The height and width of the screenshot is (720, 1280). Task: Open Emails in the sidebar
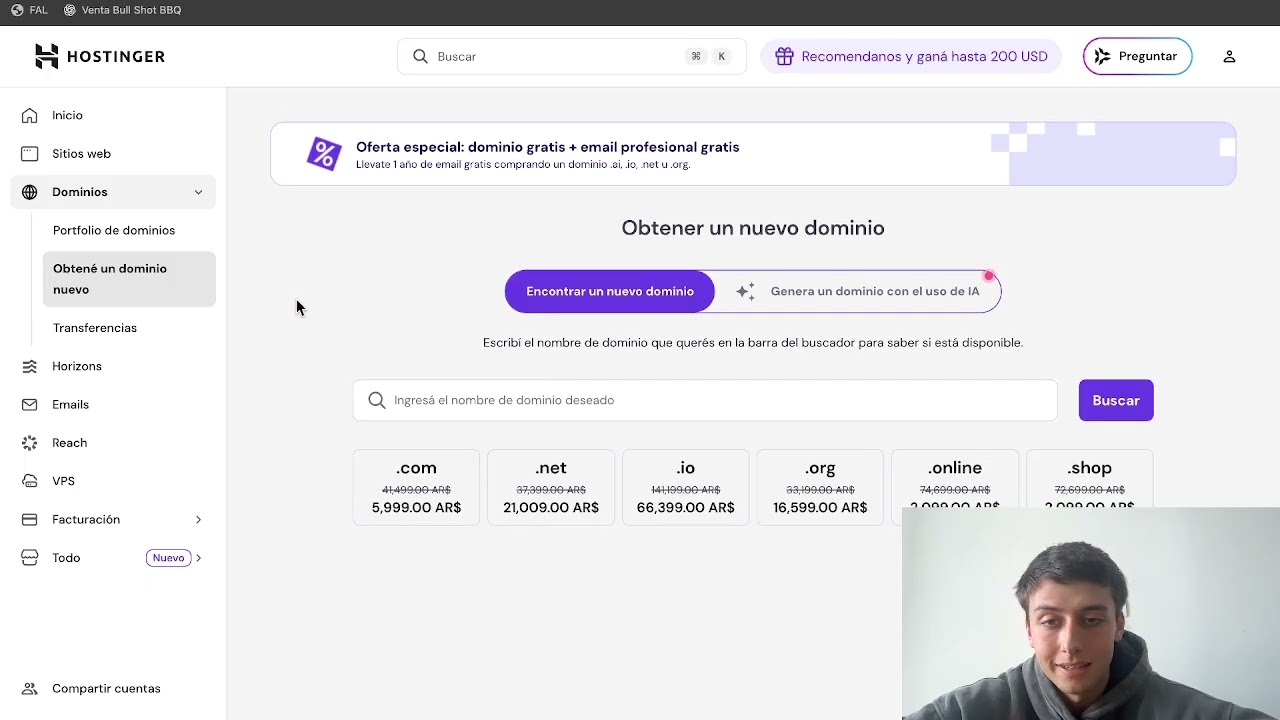coord(113,405)
